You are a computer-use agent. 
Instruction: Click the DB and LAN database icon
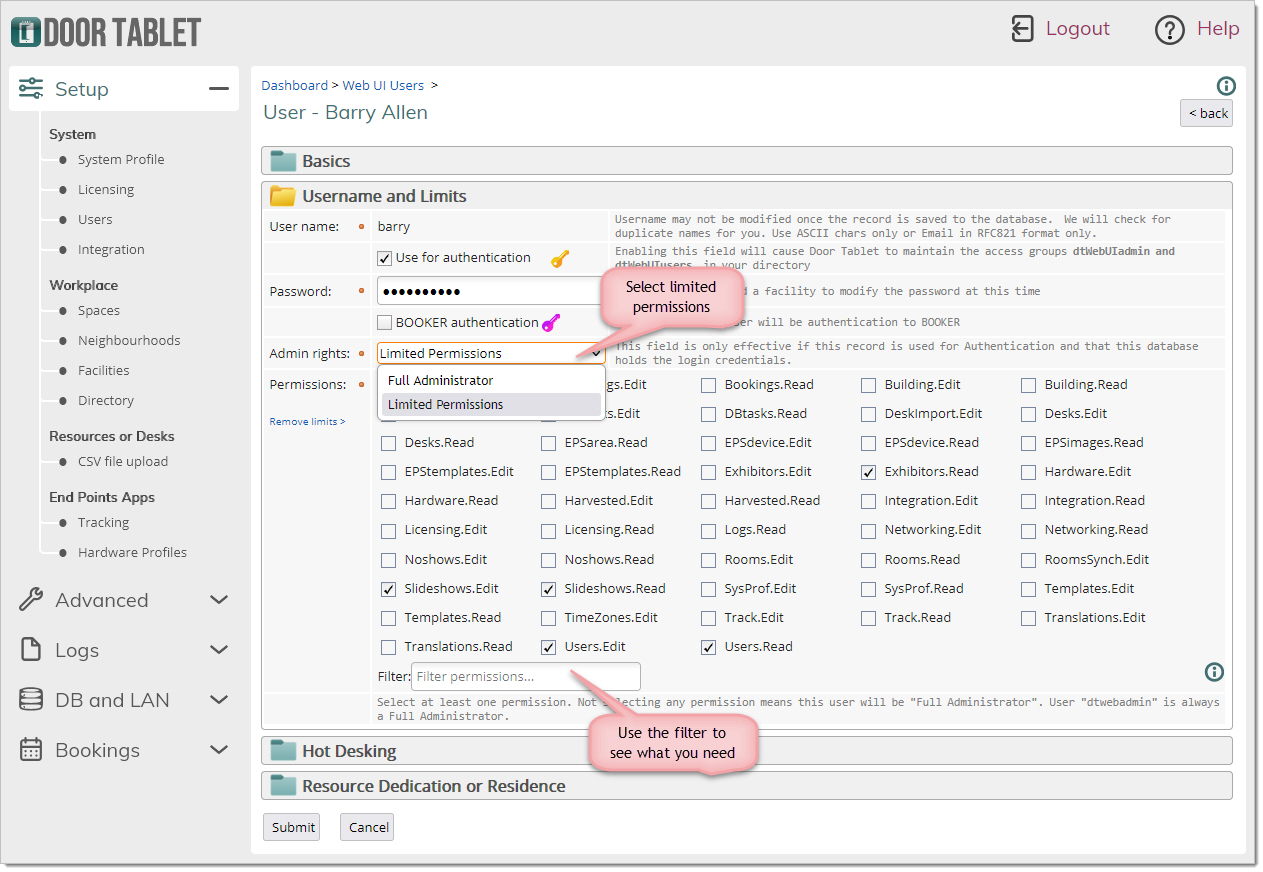pos(31,700)
